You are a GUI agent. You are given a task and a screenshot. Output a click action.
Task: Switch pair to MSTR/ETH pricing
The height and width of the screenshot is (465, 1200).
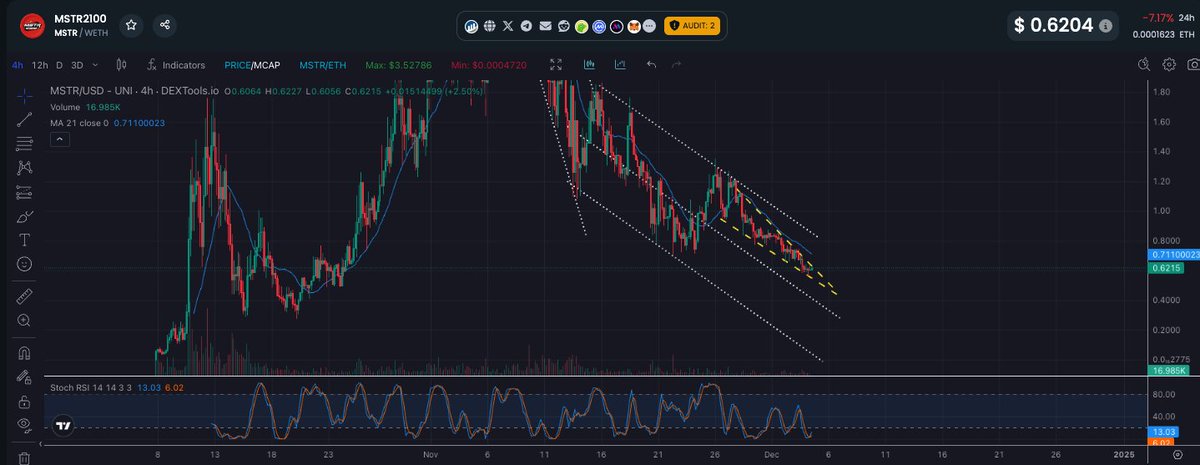pos(321,65)
